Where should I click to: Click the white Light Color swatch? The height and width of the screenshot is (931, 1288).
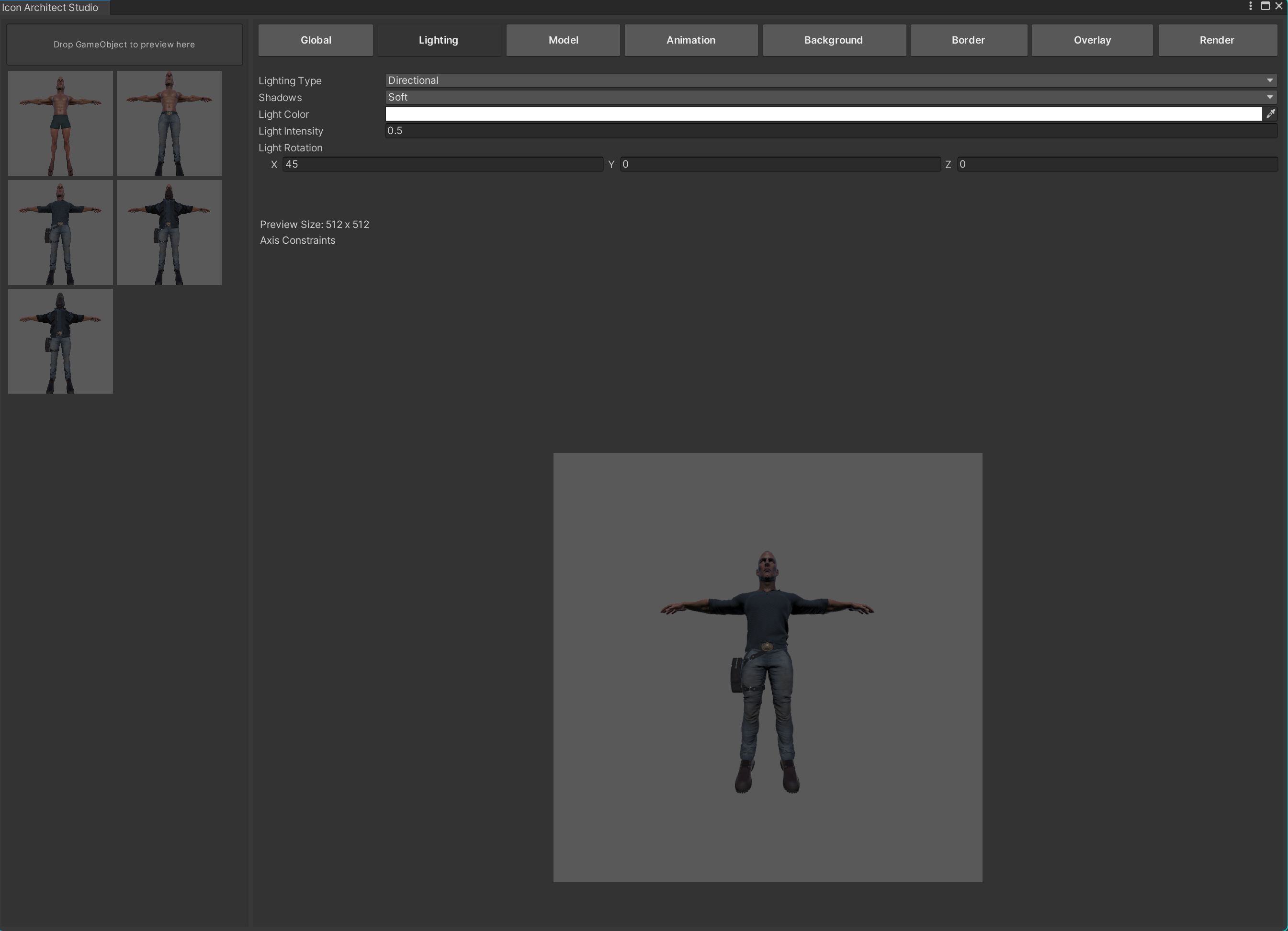(x=823, y=114)
